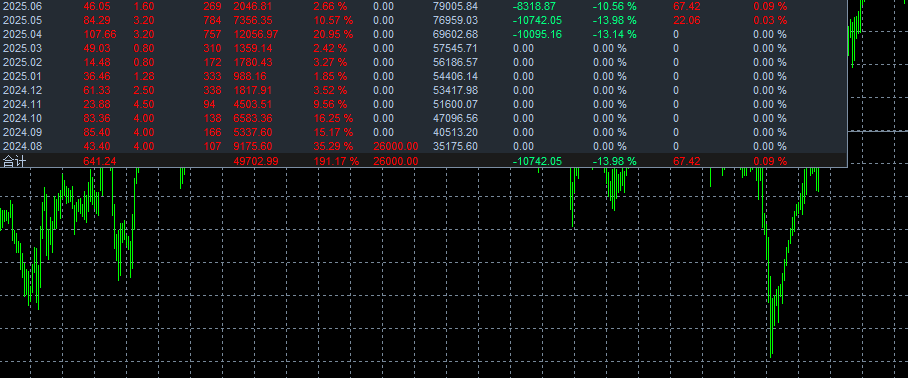Click the value 22.06
The width and height of the screenshot is (908, 378).
click(687, 20)
